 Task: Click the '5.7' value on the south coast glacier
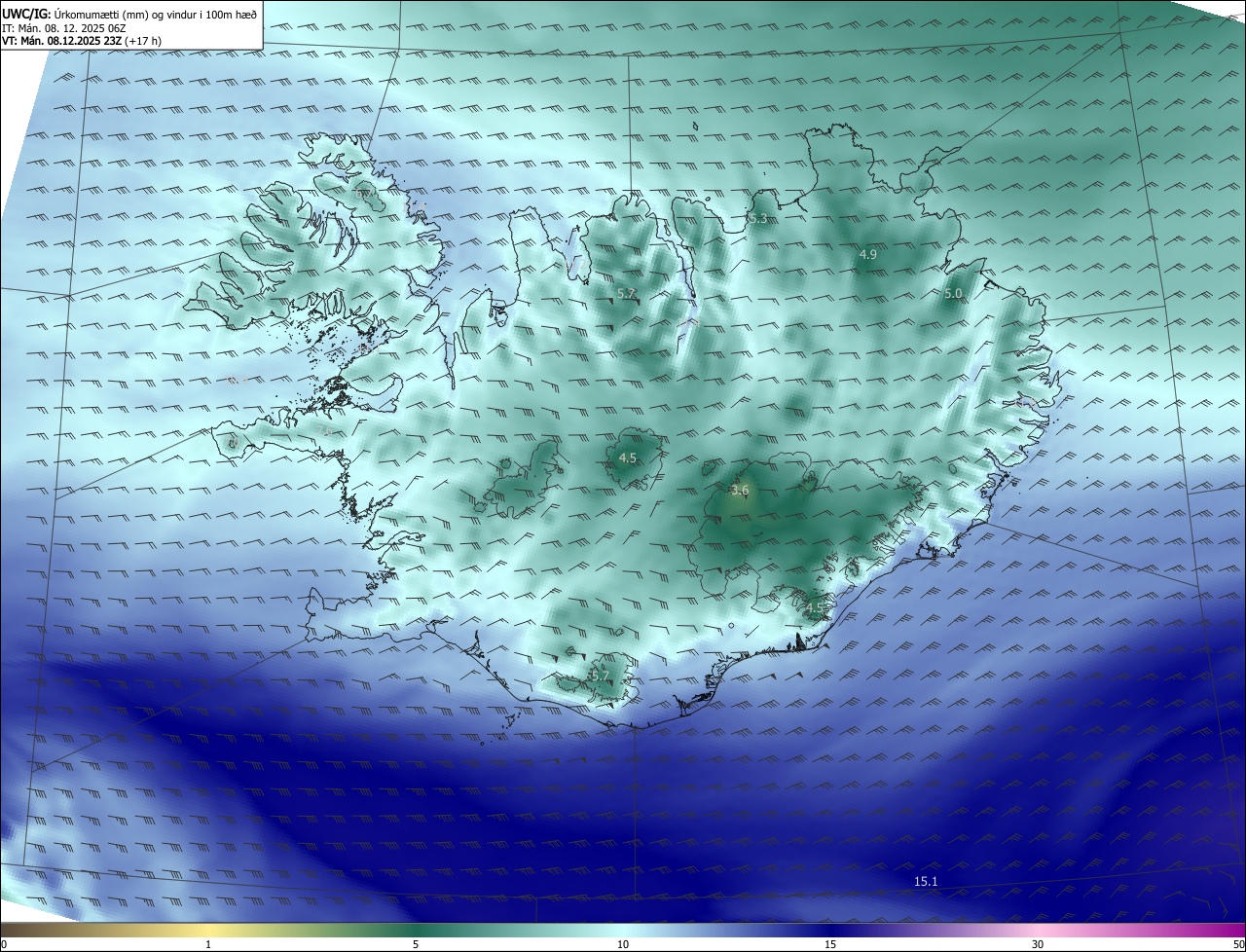[x=600, y=676]
